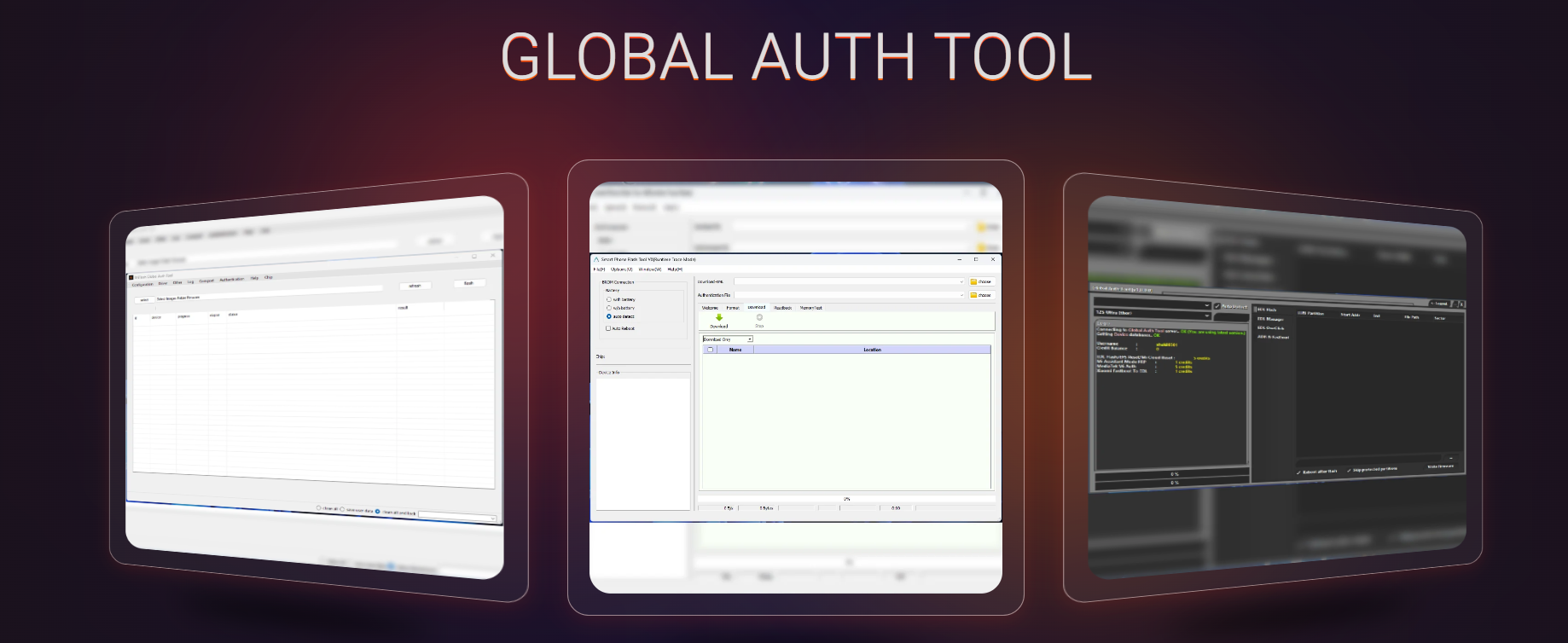
Task: Expand the Download-XML path dropdown
Action: click(961, 281)
